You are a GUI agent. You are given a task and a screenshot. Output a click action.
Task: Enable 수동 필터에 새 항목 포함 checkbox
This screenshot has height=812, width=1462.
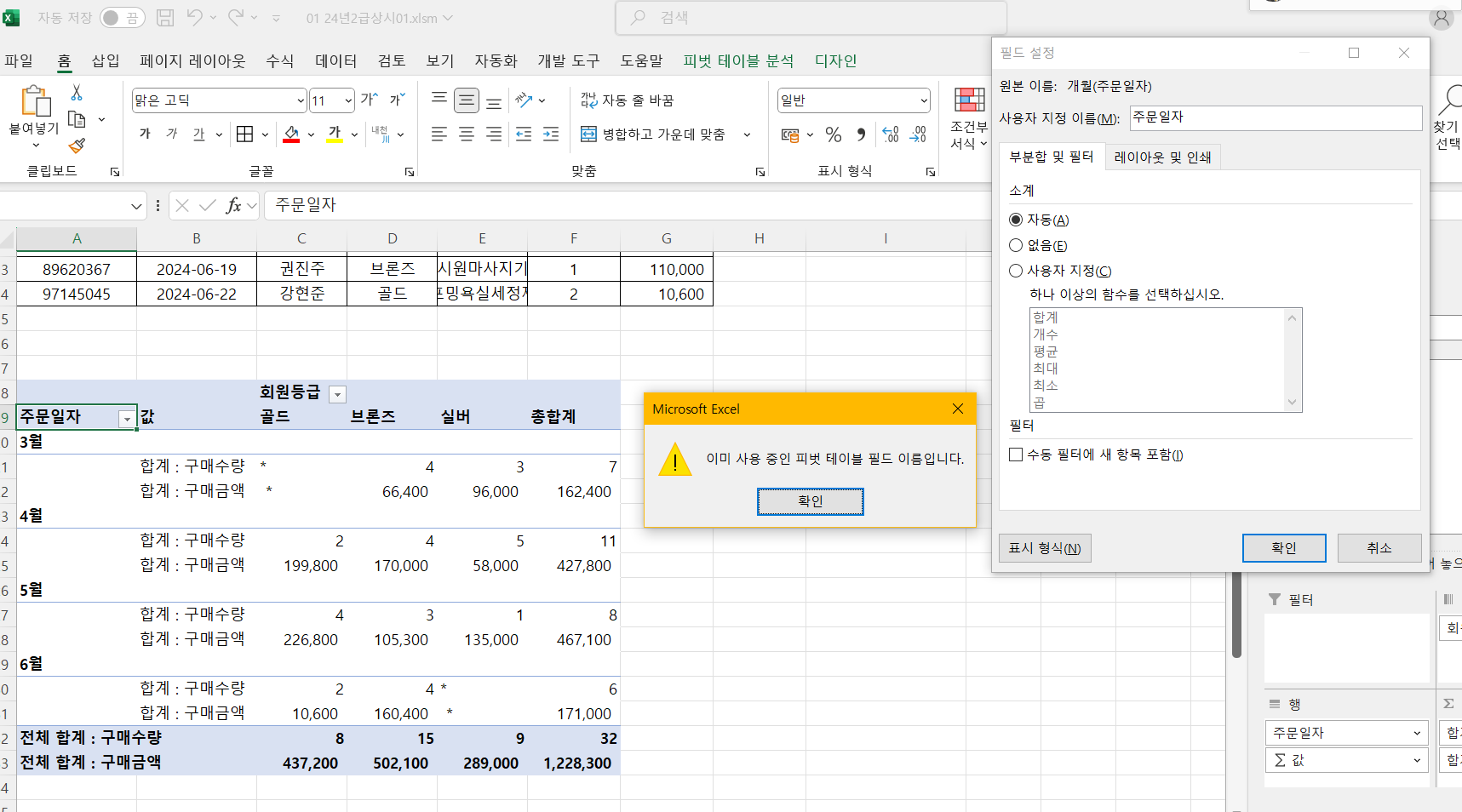pyautogui.click(x=1016, y=455)
